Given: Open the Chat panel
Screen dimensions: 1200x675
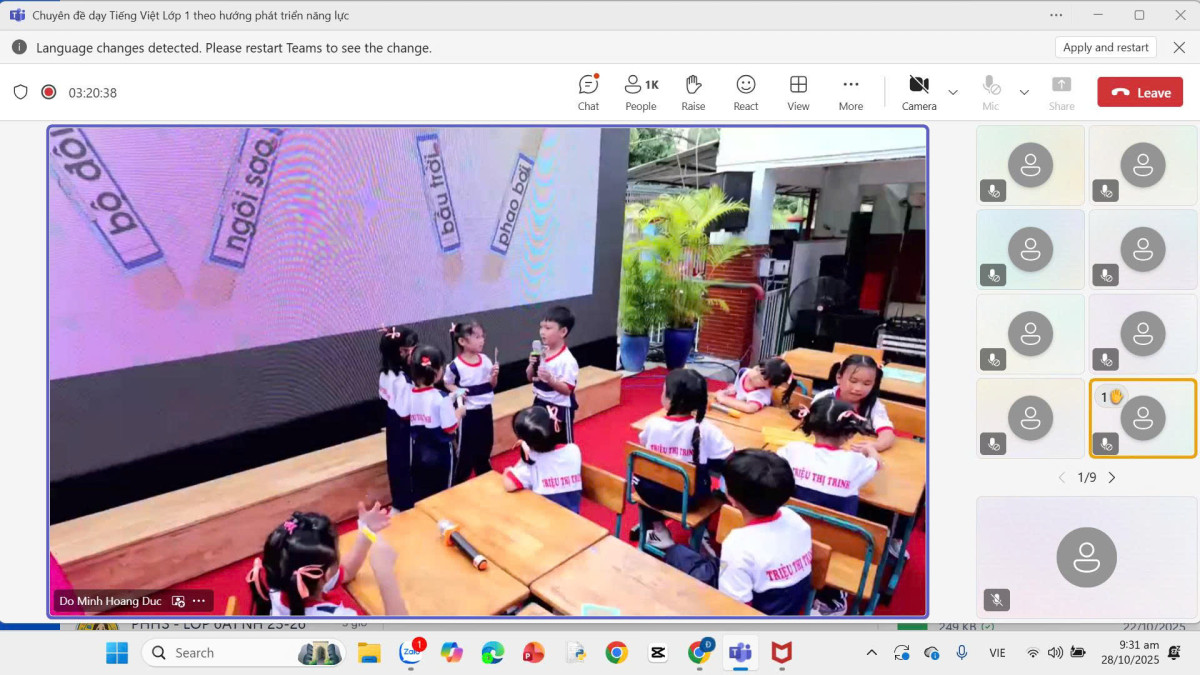Looking at the screenshot, I should pyautogui.click(x=588, y=92).
